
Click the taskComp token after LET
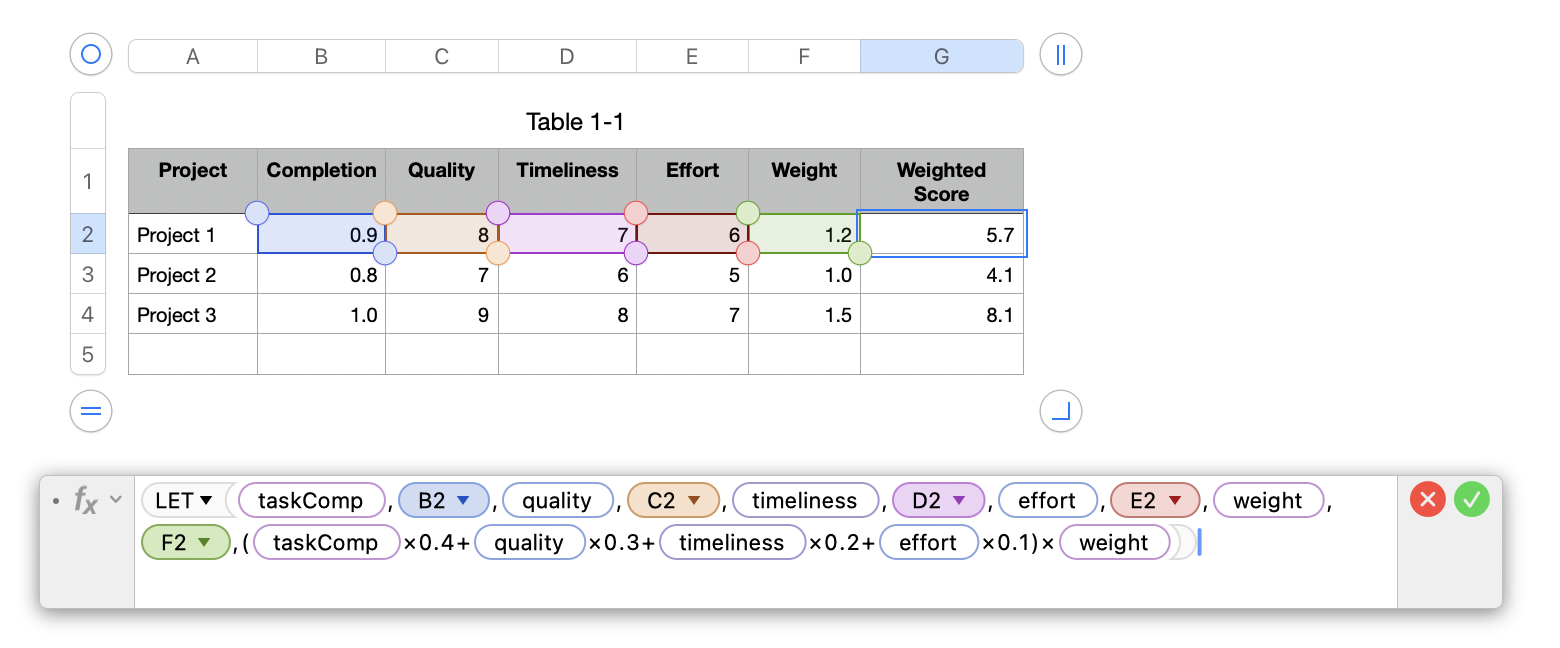coord(310,500)
